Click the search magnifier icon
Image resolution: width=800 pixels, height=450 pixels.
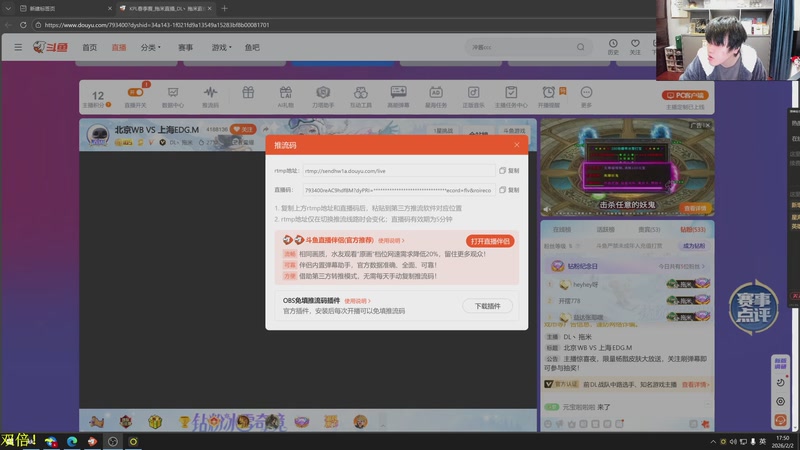(581, 47)
